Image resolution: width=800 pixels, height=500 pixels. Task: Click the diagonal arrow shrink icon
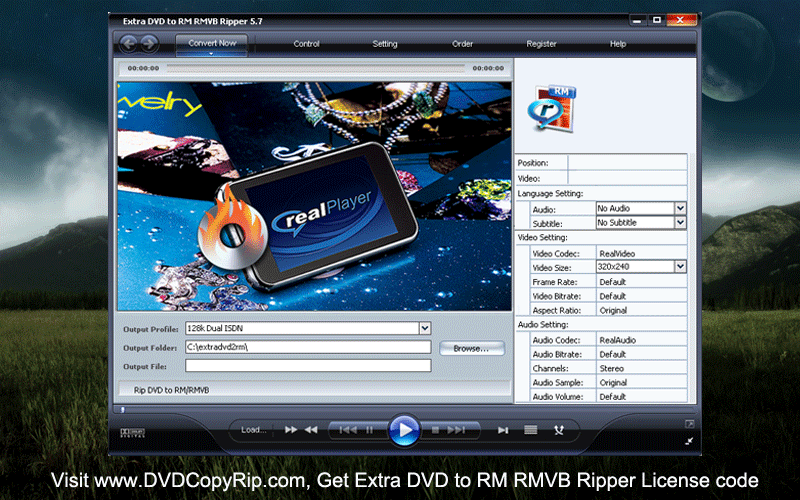click(x=689, y=441)
